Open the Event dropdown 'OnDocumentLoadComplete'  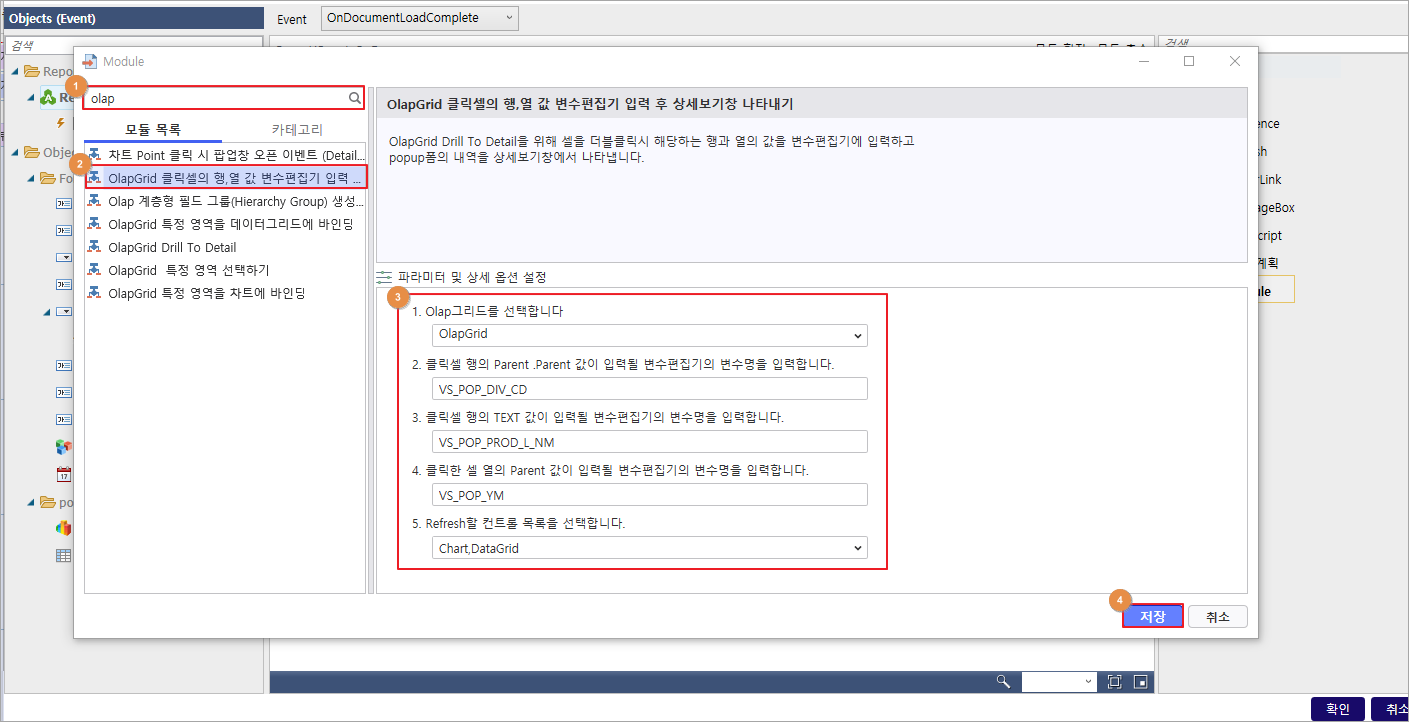(420, 18)
